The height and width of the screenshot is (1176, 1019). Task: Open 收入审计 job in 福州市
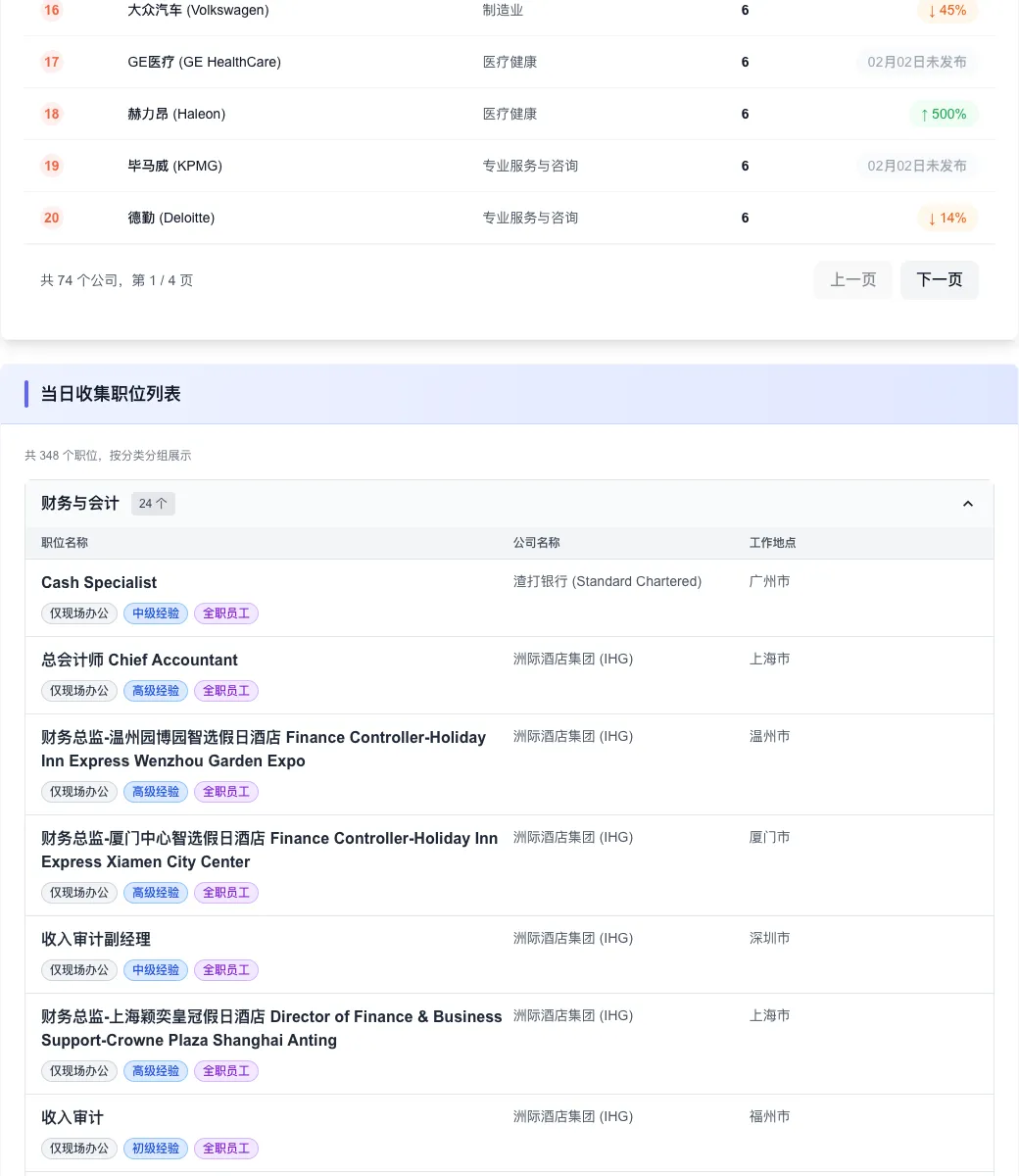tap(73, 1117)
